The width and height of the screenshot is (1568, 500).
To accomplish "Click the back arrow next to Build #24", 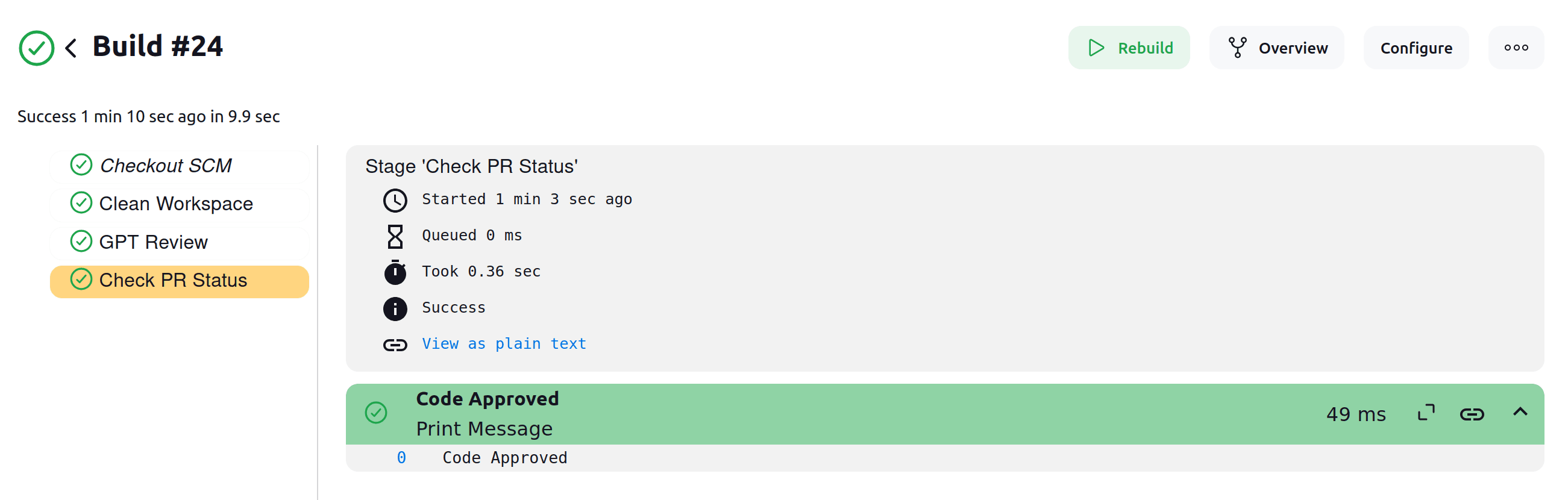I will click(71, 48).
